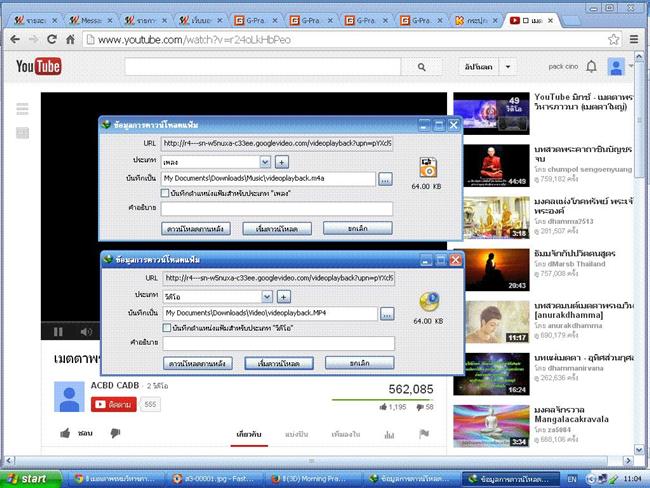Click the horizontal scrollbar at page bottom

pyautogui.click(x=311, y=461)
